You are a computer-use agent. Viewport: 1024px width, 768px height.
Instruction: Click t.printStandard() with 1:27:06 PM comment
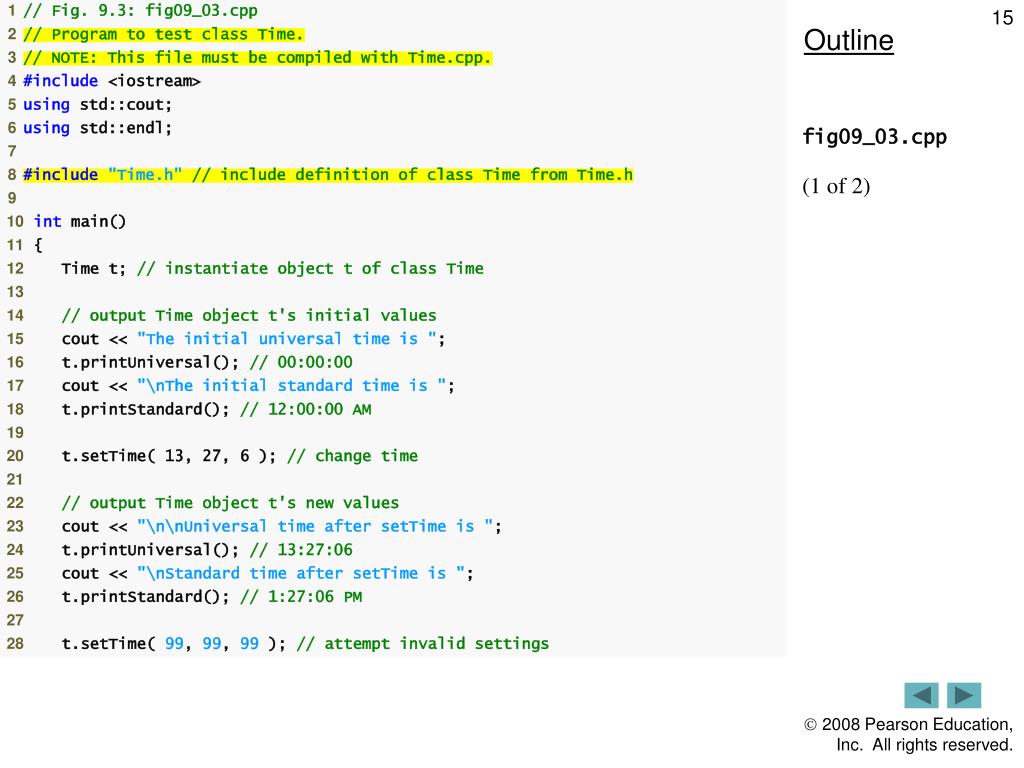[x=212, y=597]
